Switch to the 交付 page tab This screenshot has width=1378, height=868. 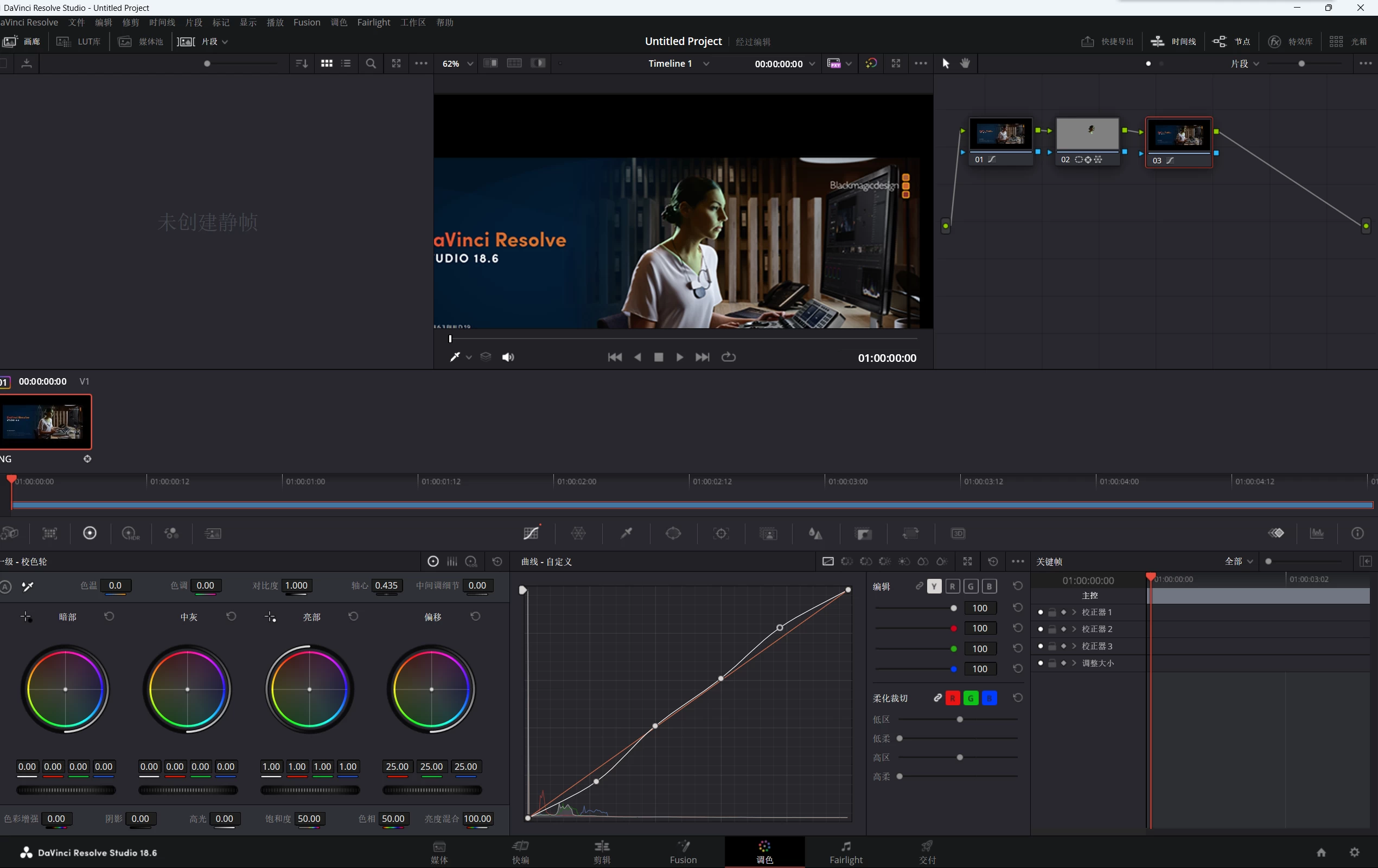pyautogui.click(x=927, y=852)
